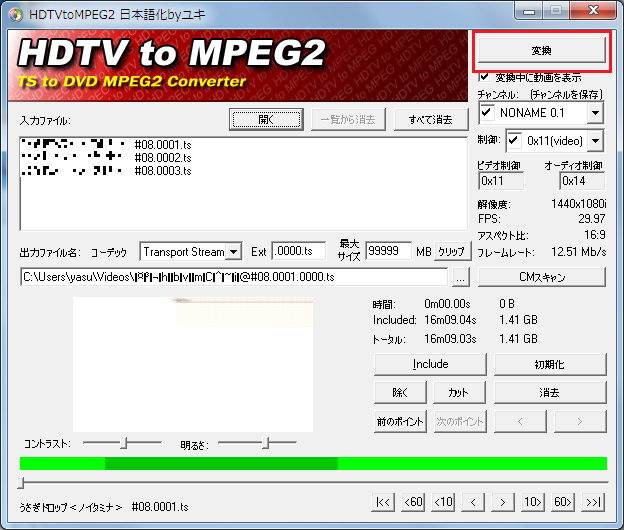Toggle 変換中に動画を表示 checkbox
Image resolution: width=624 pixels, height=530 pixels.
(485, 76)
